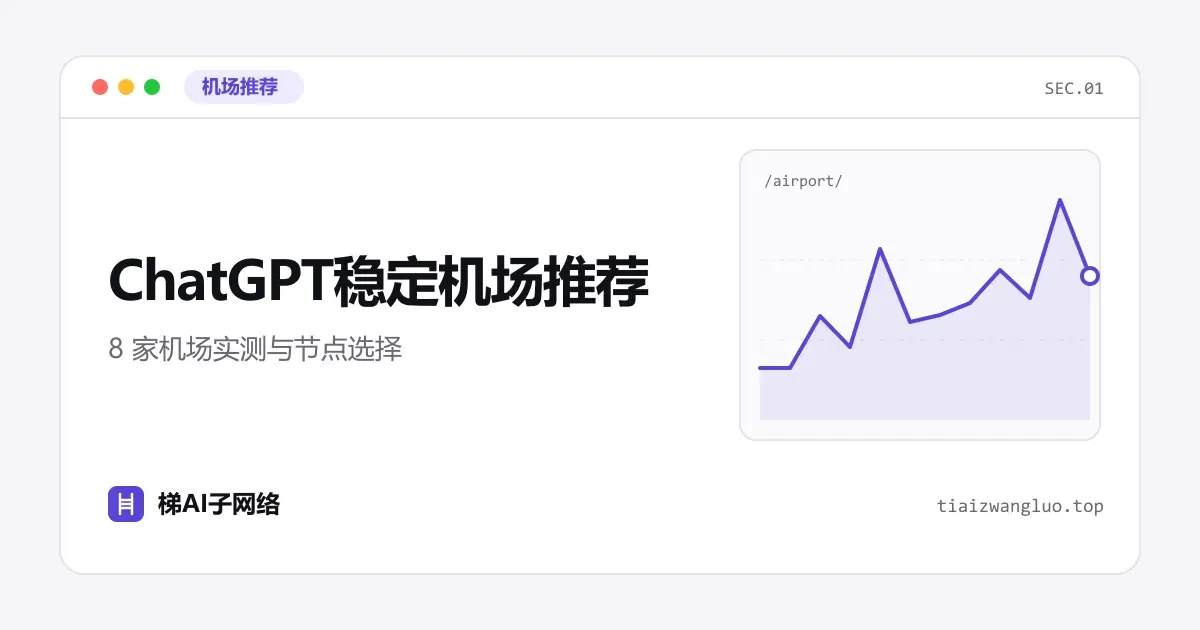Click the green maximize dot
This screenshot has width=1200, height=630.
click(152, 87)
